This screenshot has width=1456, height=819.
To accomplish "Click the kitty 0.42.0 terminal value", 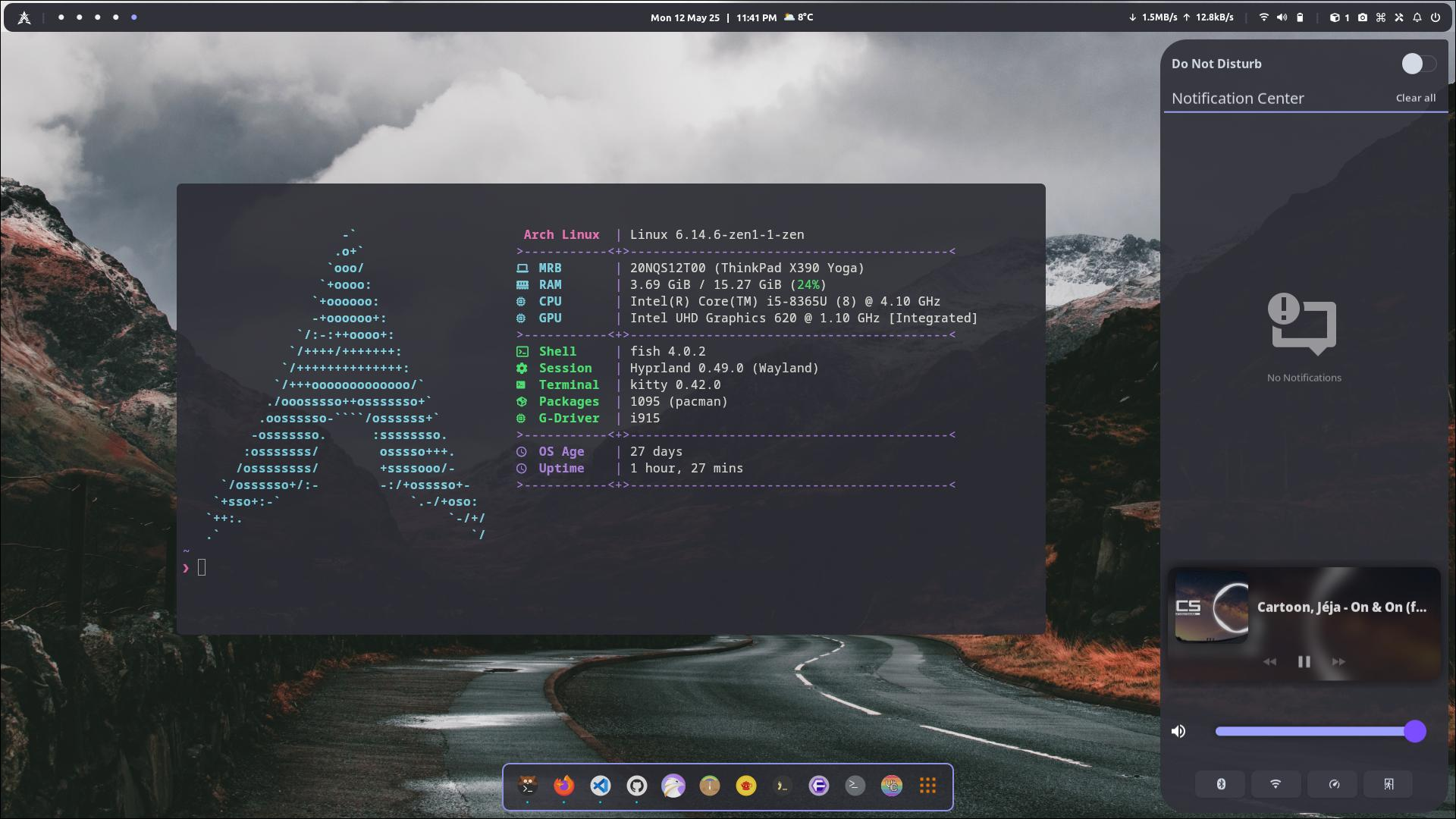I will (x=676, y=385).
